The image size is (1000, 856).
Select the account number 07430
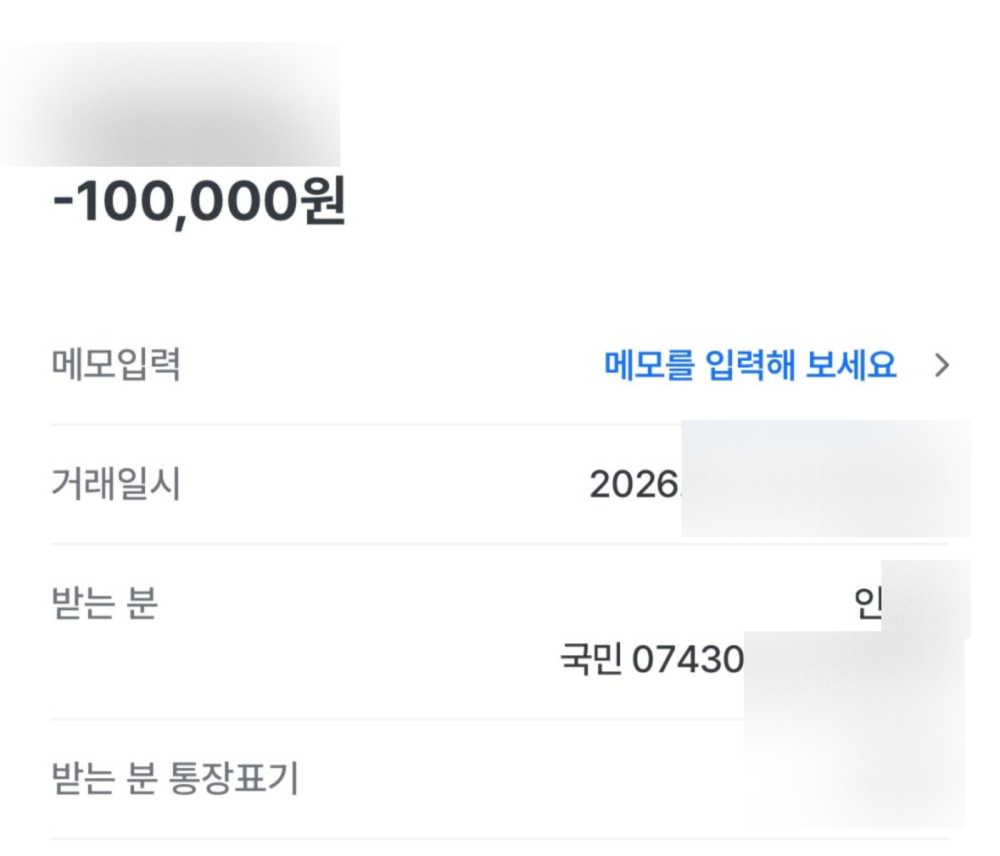point(689,660)
